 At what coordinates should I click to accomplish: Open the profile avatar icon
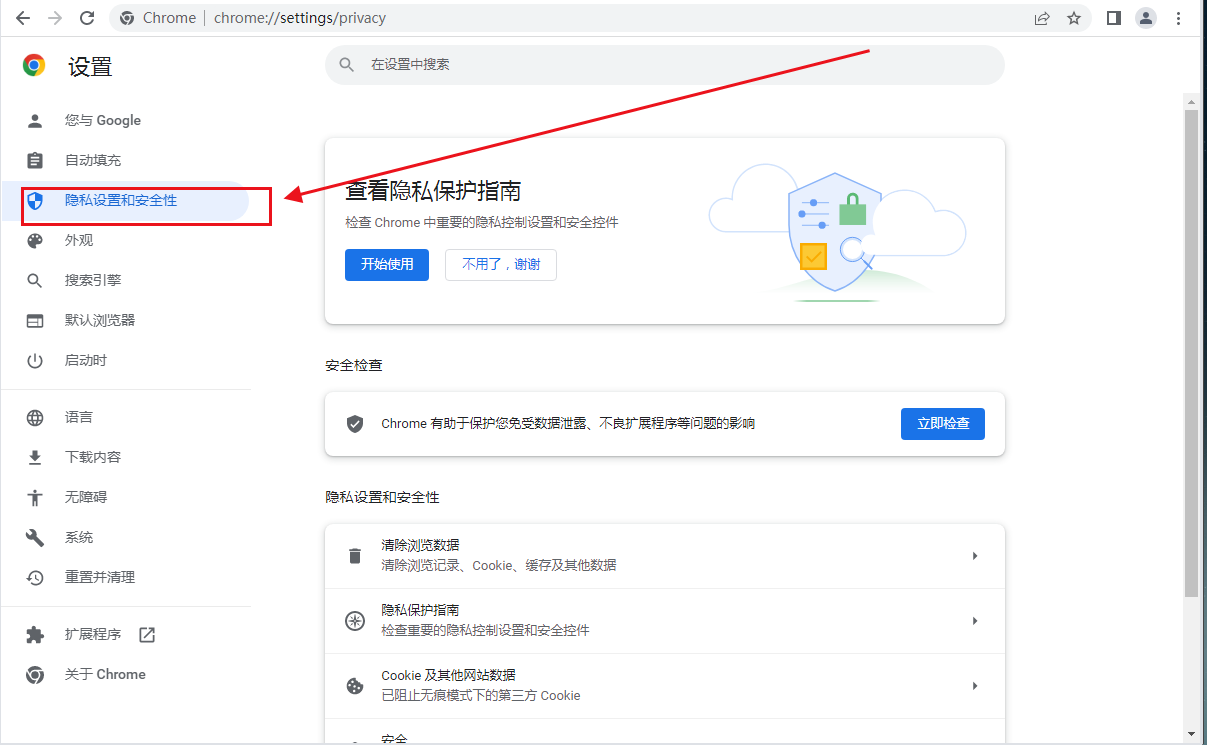[x=1146, y=18]
